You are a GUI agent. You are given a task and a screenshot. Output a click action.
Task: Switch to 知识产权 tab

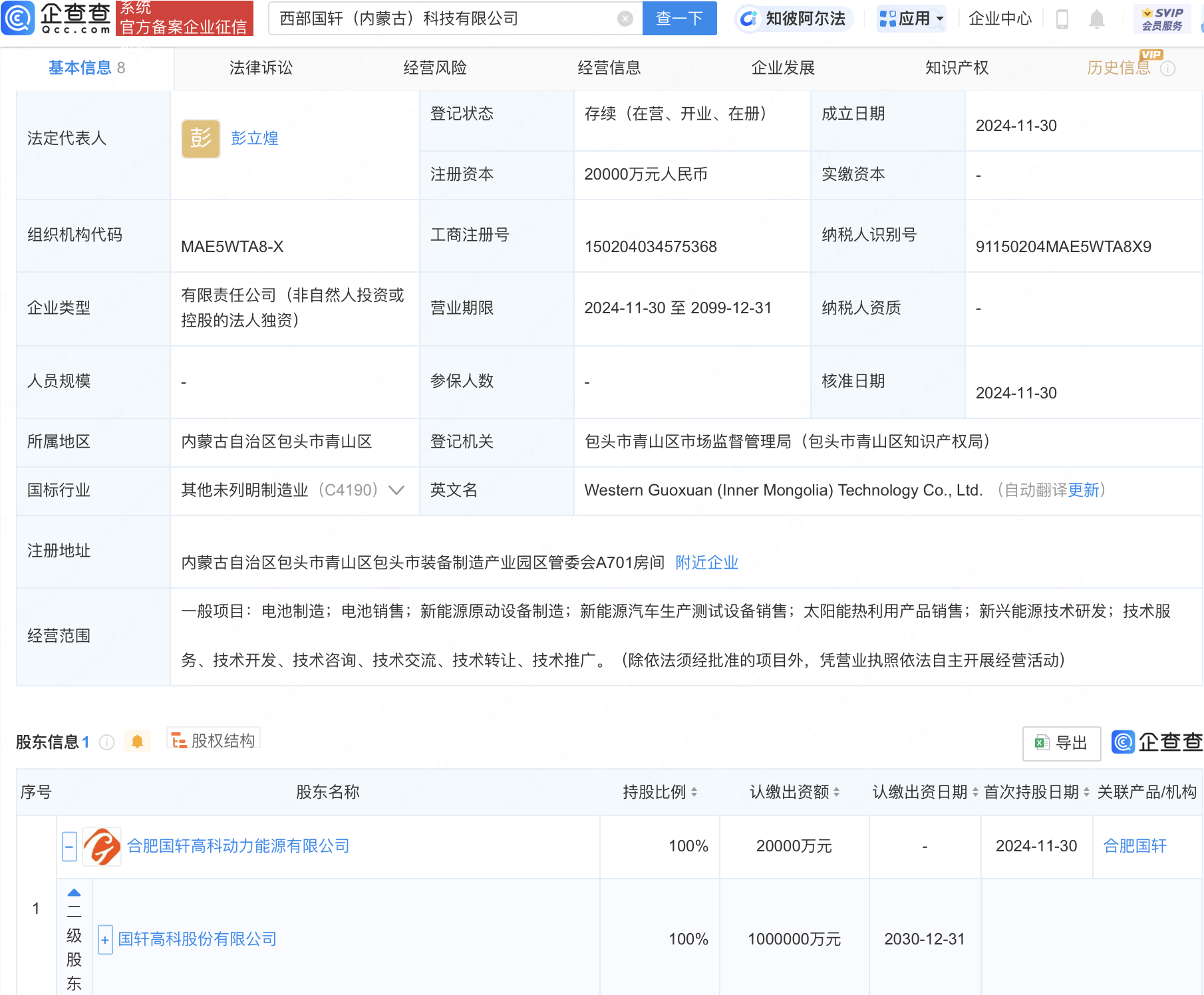click(957, 68)
